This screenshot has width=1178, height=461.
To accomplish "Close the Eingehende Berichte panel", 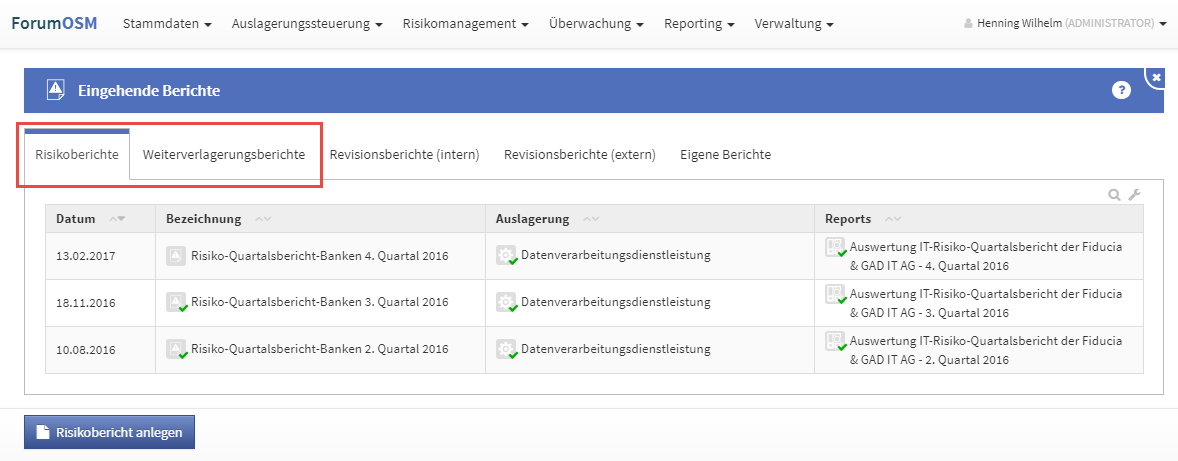I will coord(1156,78).
